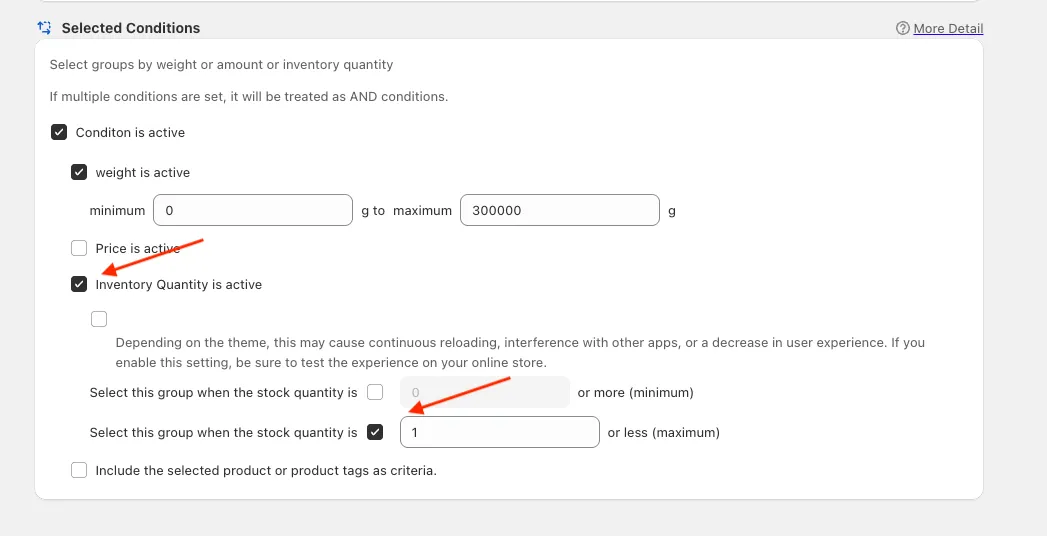Uncheck the "or less (maximum)" stock checkbox

(375, 432)
